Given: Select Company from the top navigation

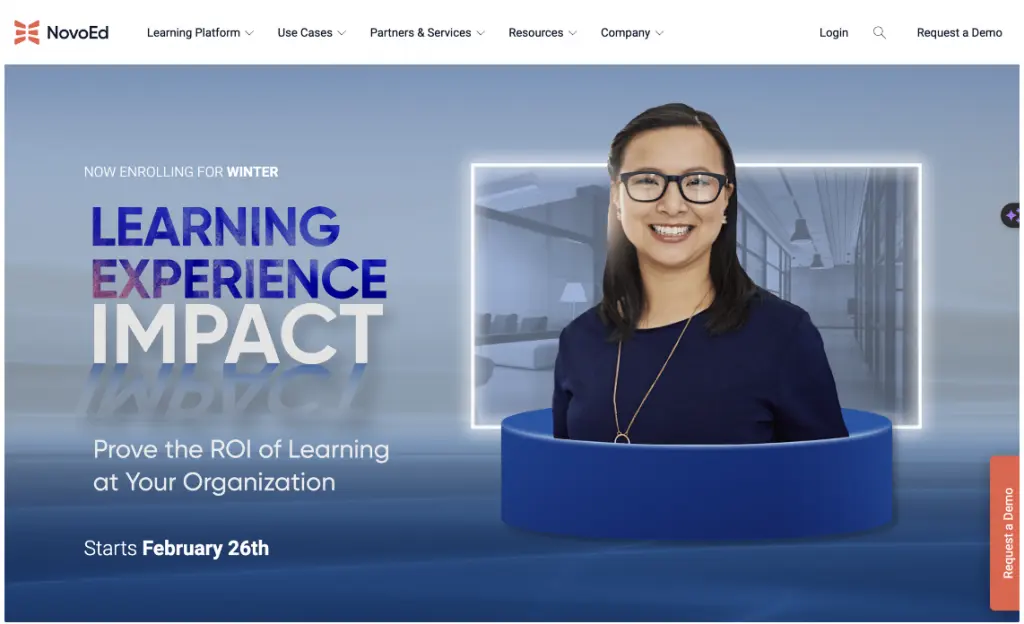Looking at the screenshot, I should [x=626, y=32].
